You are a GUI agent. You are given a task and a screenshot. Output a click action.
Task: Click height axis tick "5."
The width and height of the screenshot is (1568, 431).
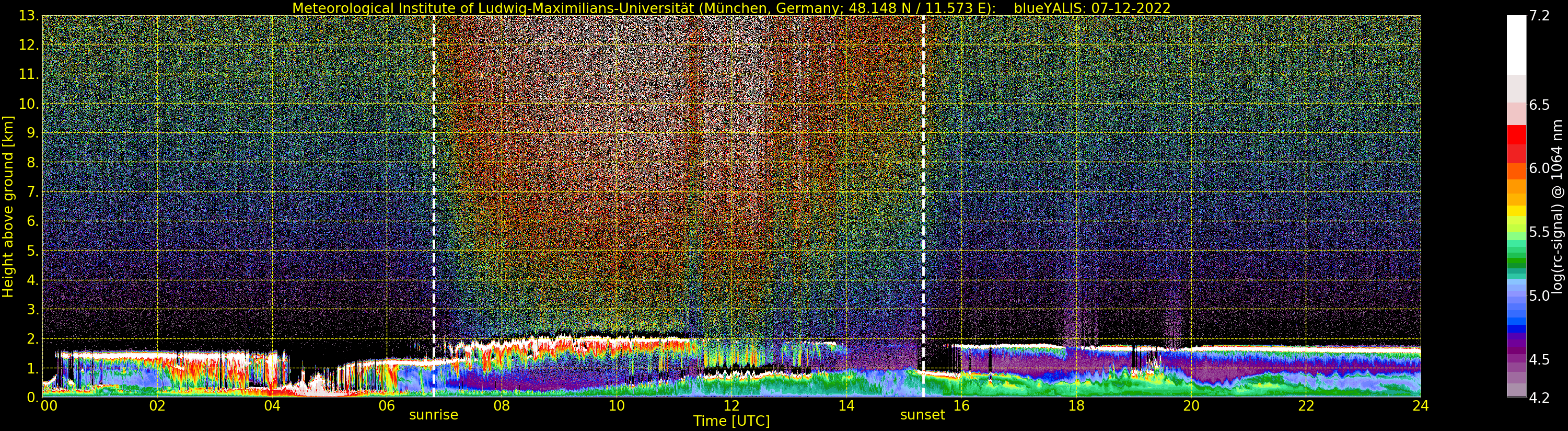(33, 251)
